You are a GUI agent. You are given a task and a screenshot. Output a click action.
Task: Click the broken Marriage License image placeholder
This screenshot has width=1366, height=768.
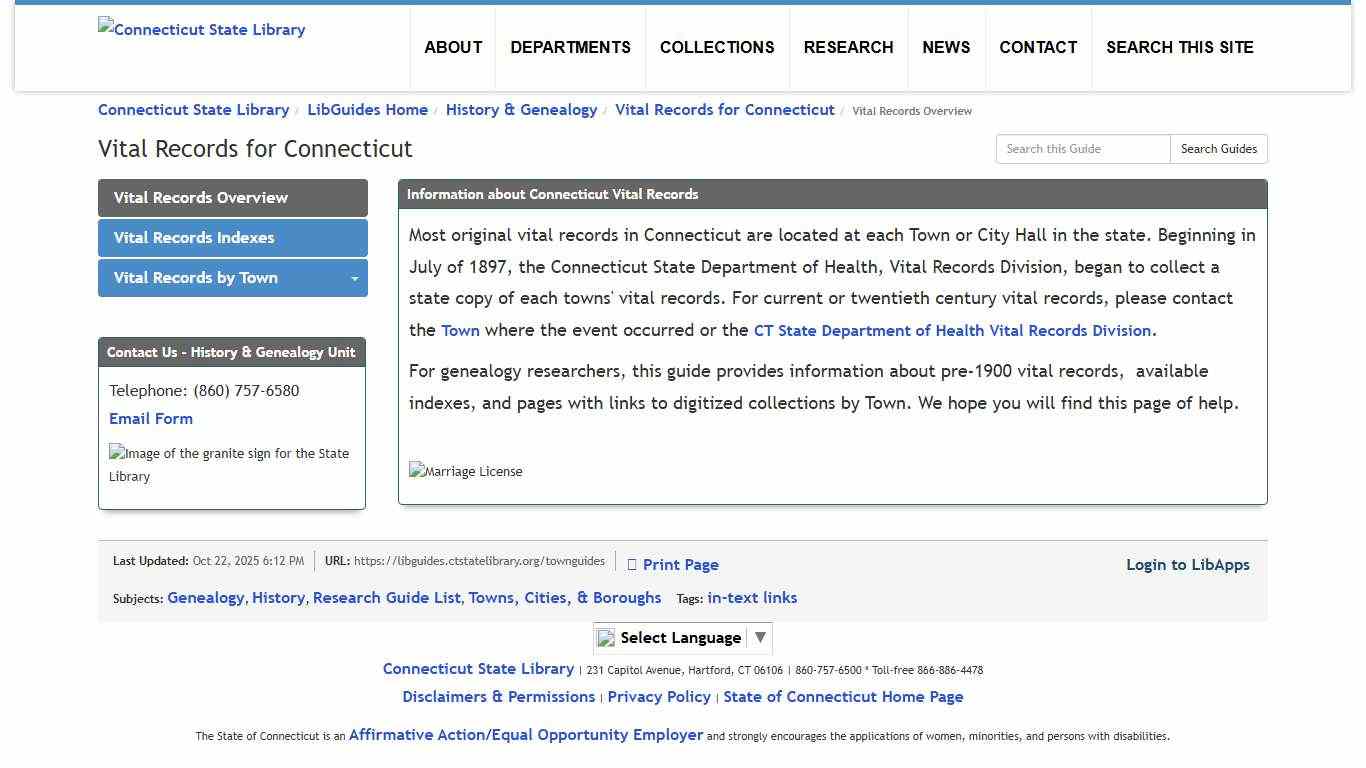coord(465,471)
